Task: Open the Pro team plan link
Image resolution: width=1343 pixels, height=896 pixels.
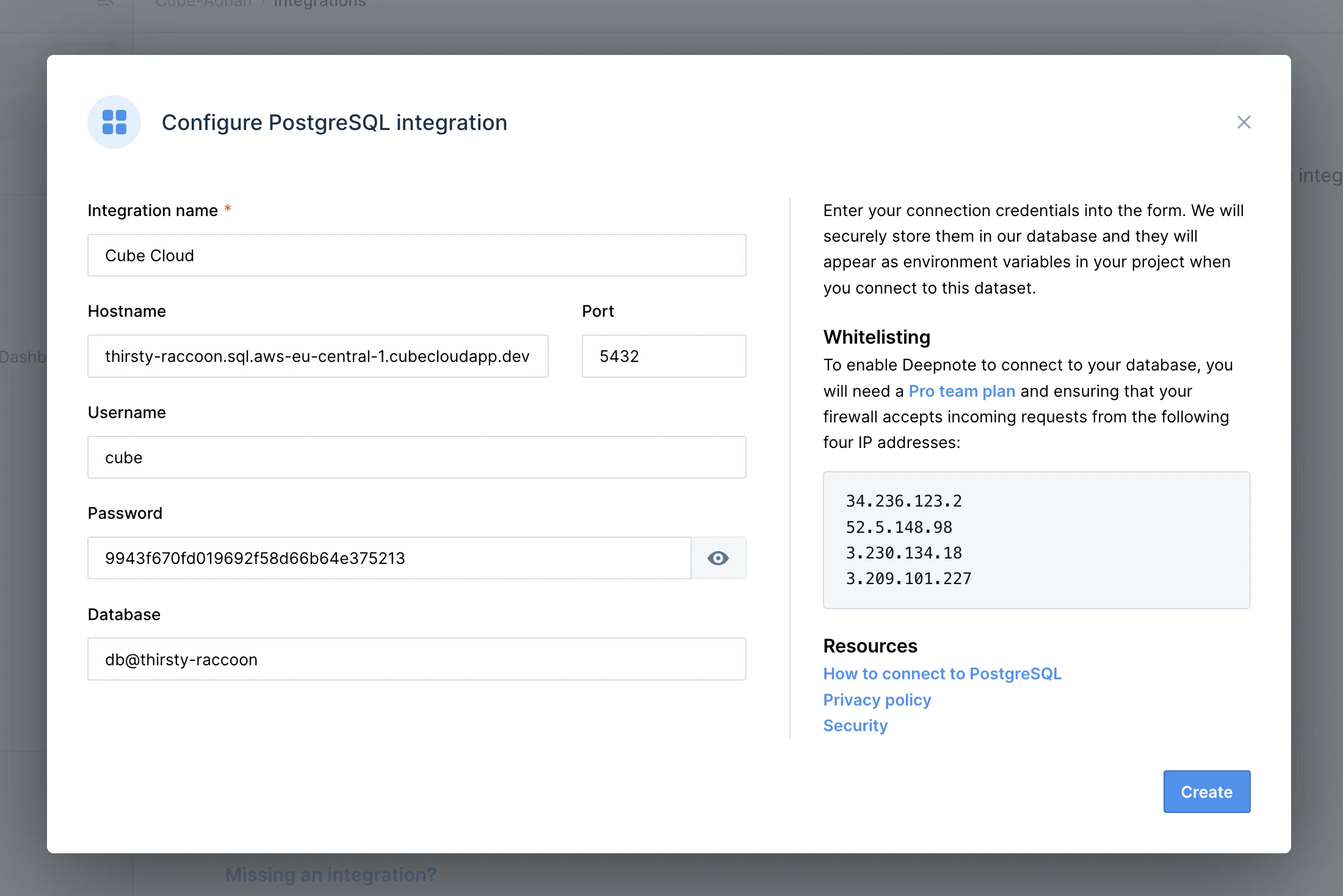Action: click(x=961, y=391)
